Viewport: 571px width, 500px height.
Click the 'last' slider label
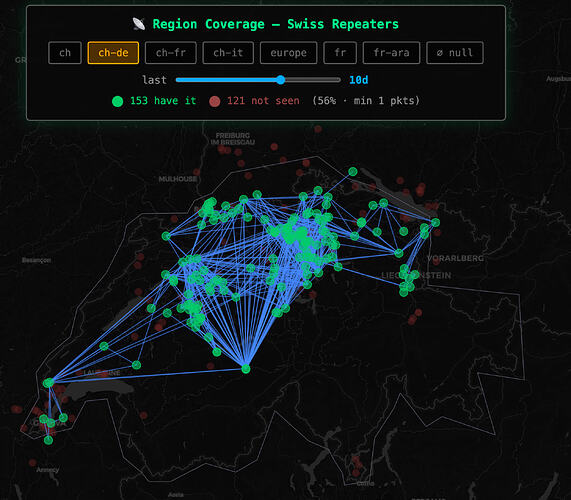pos(154,80)
